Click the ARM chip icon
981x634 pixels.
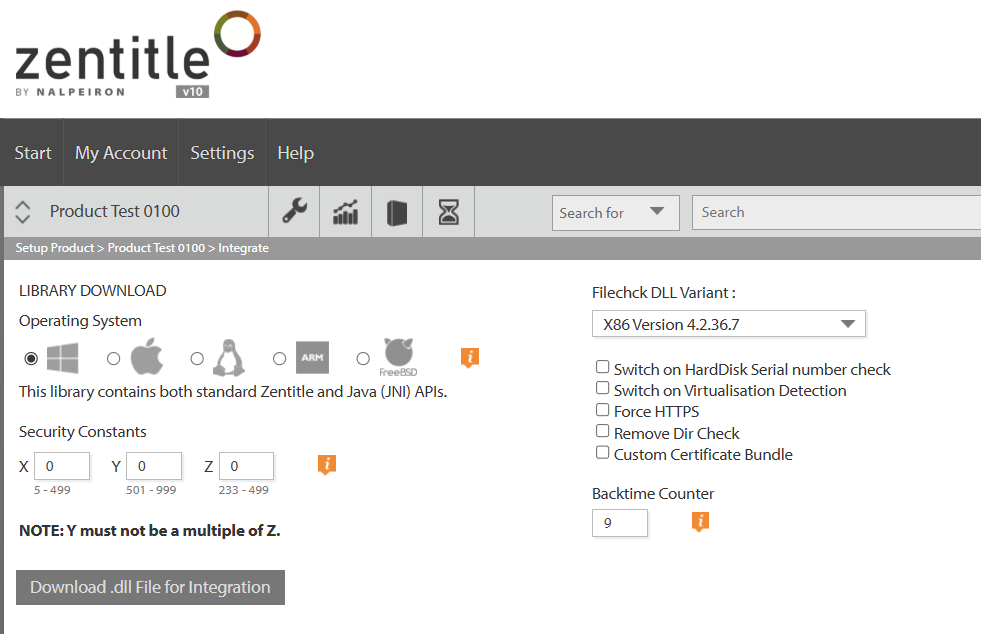coord(312,357)
